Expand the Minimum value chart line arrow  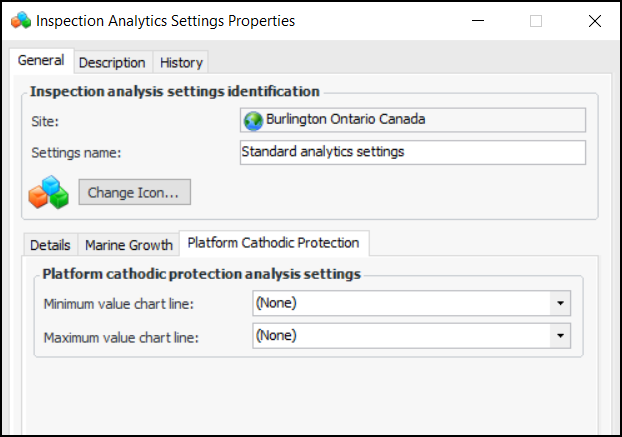coord(561,302)
